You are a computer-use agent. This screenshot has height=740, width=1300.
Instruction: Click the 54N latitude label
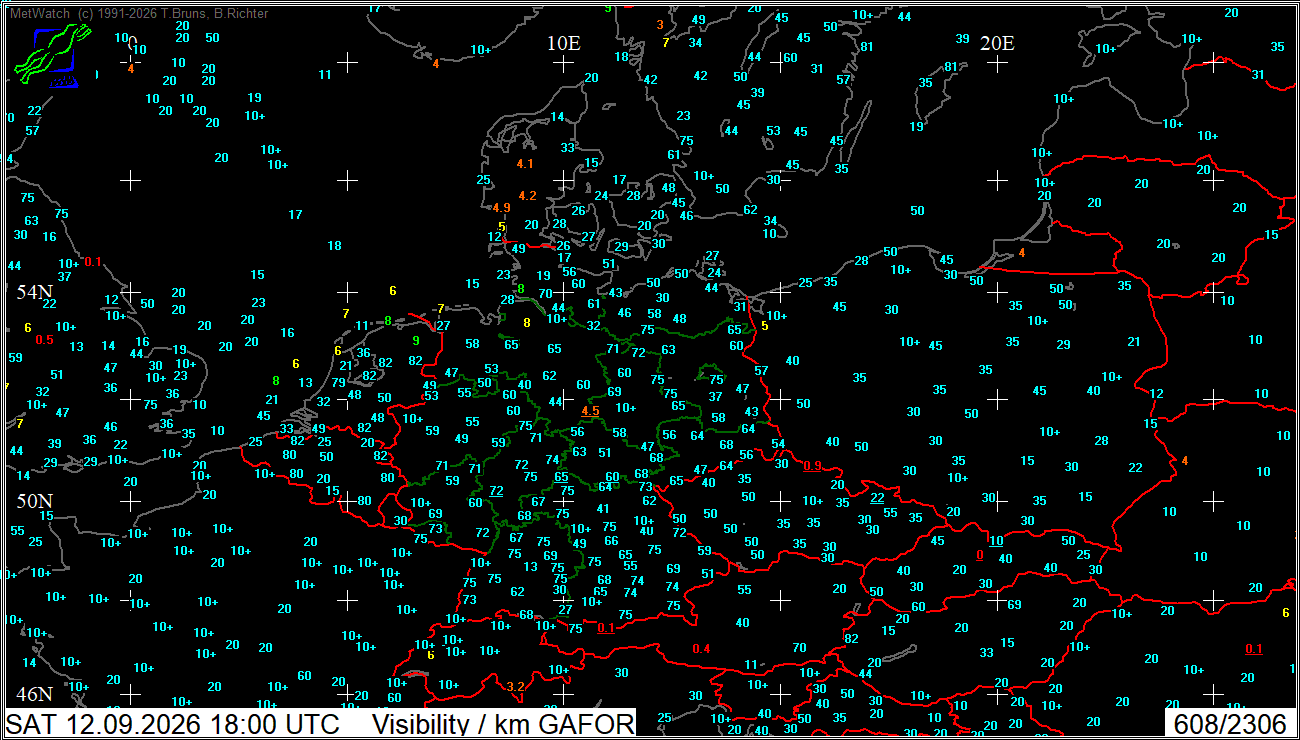click(x=33, y=292)
